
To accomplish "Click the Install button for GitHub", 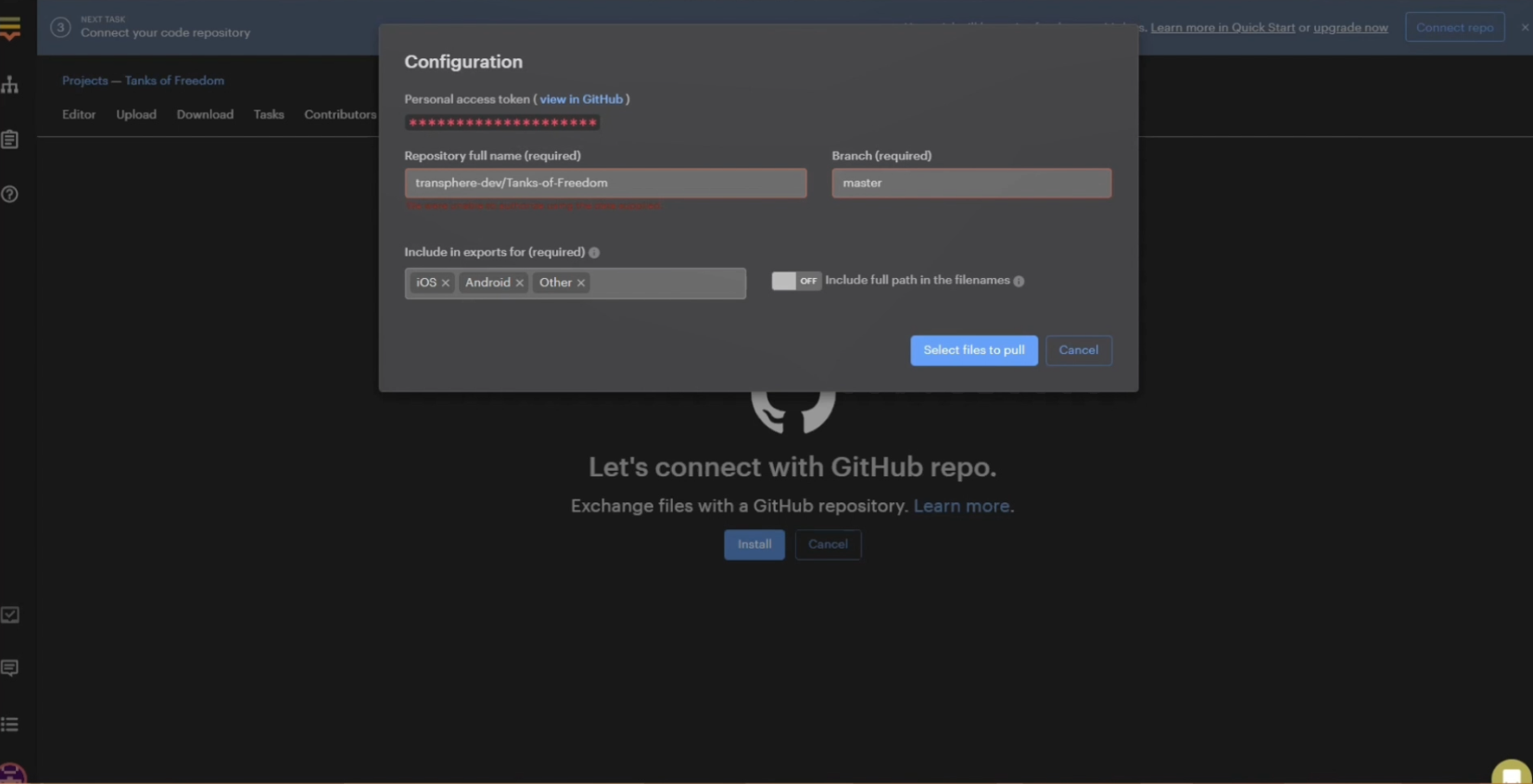I will tap(754, 544).
